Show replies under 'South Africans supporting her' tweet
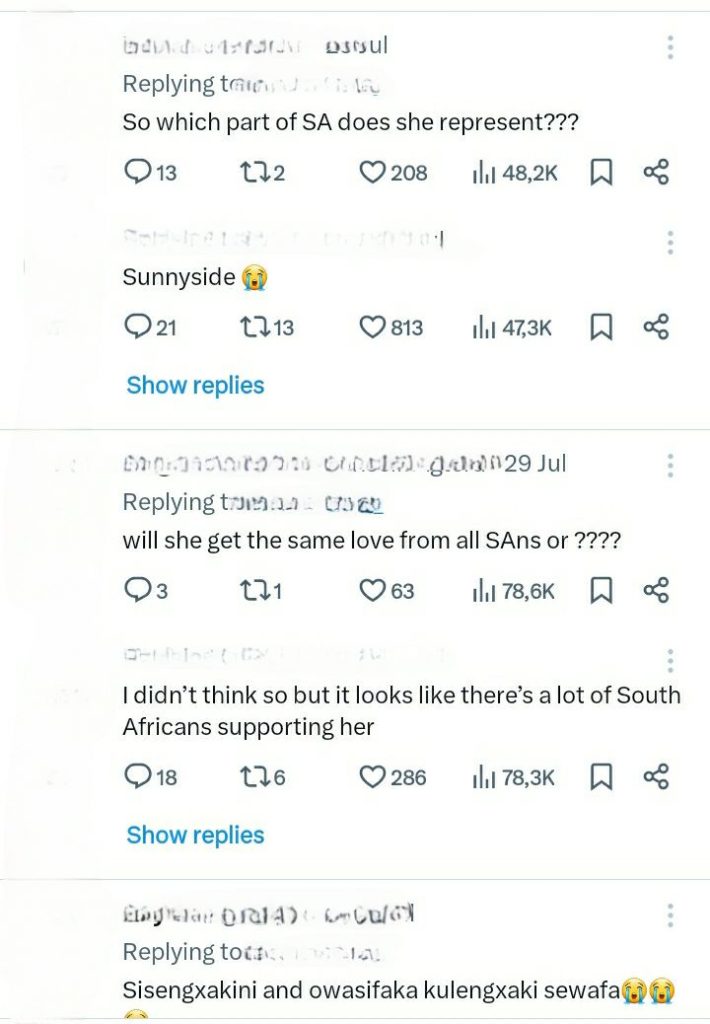The image size is (710, 1024). pyautogui.click(x=195, y=835)
